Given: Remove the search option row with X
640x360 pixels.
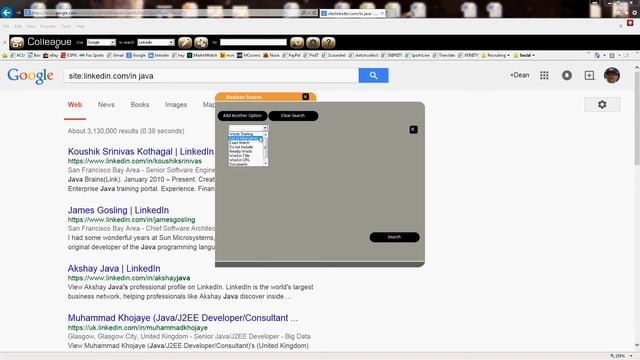Looking at the screenshot, I should pos(413,129).
